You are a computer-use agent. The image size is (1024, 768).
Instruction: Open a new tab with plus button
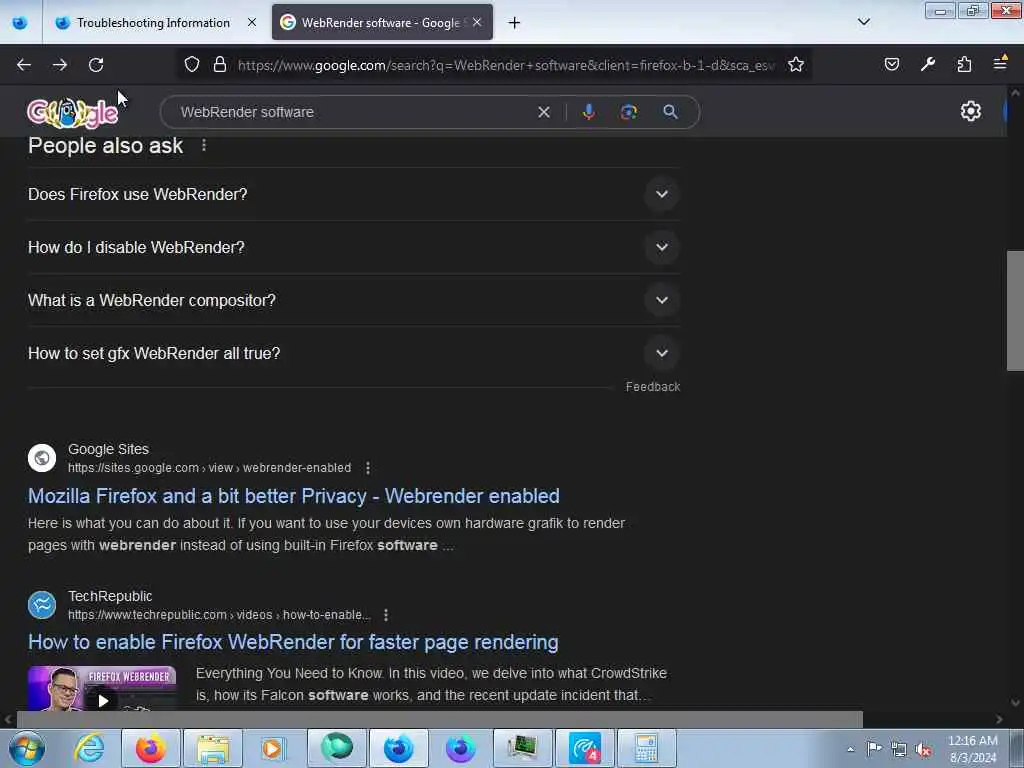click(515, 23)
